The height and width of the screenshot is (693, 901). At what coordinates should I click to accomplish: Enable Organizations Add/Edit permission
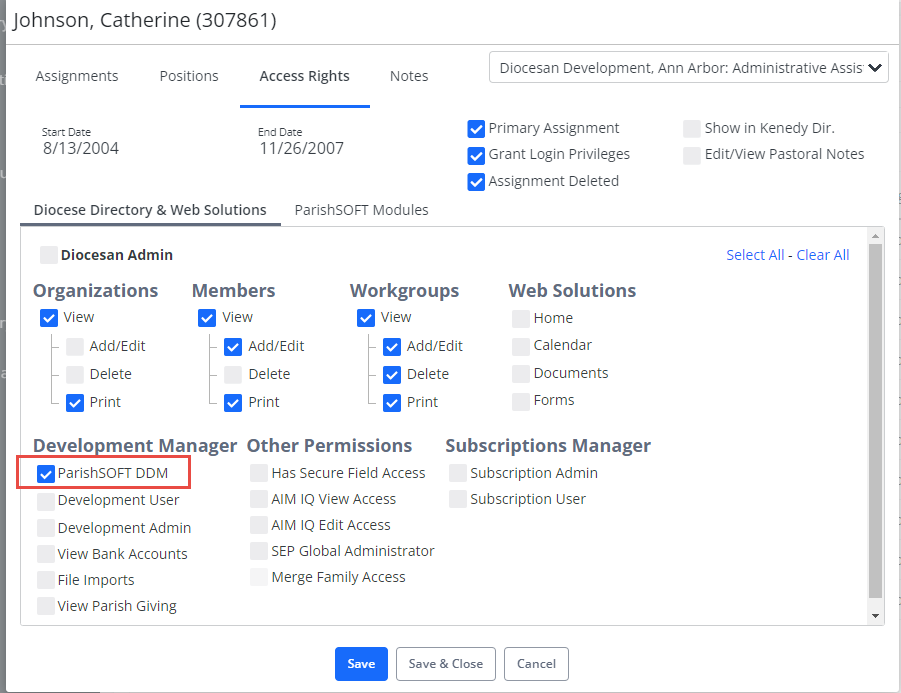coord(75,346)
